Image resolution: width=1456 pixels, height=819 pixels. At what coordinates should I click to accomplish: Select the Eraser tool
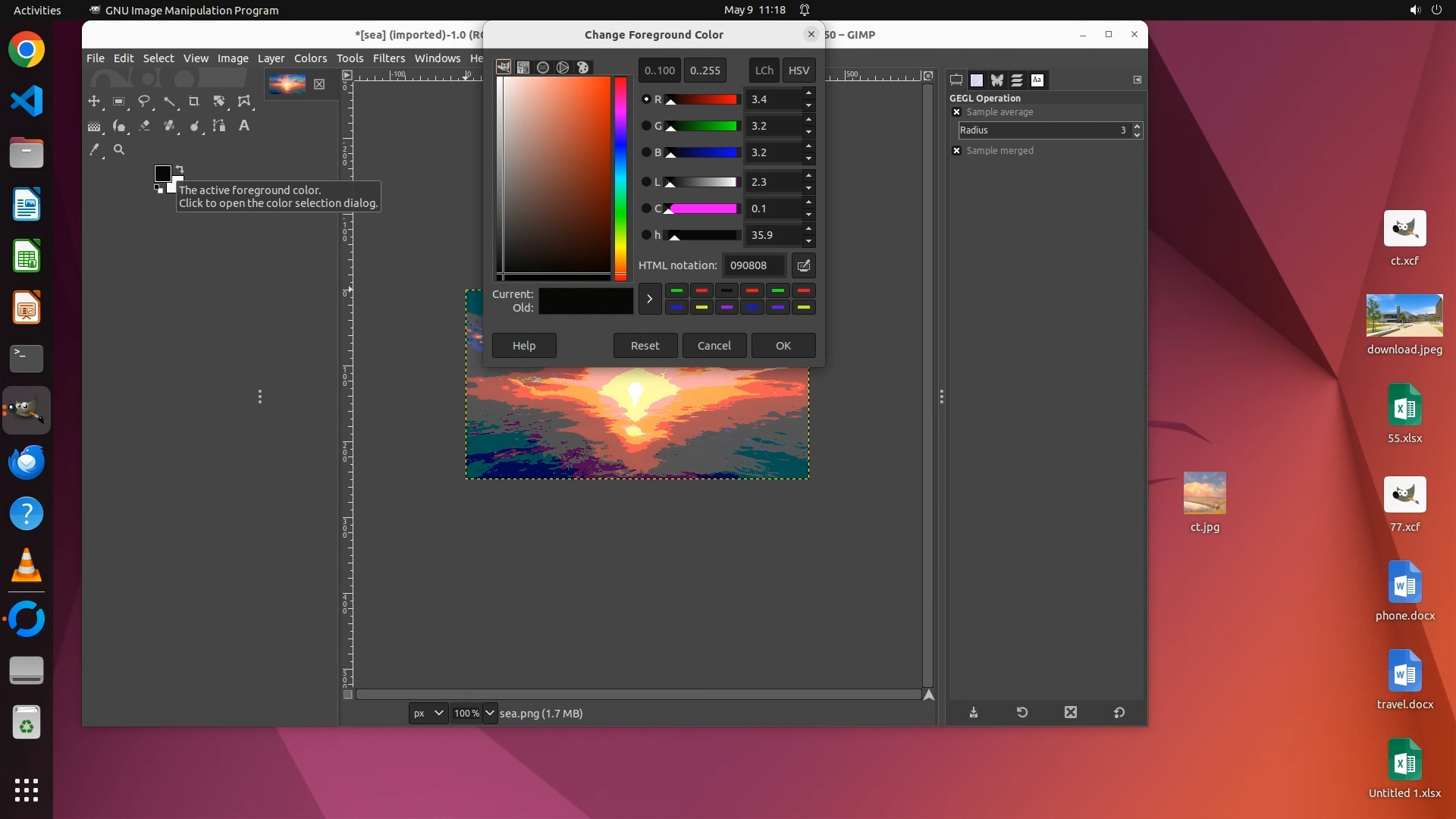(x=144, y=126)
